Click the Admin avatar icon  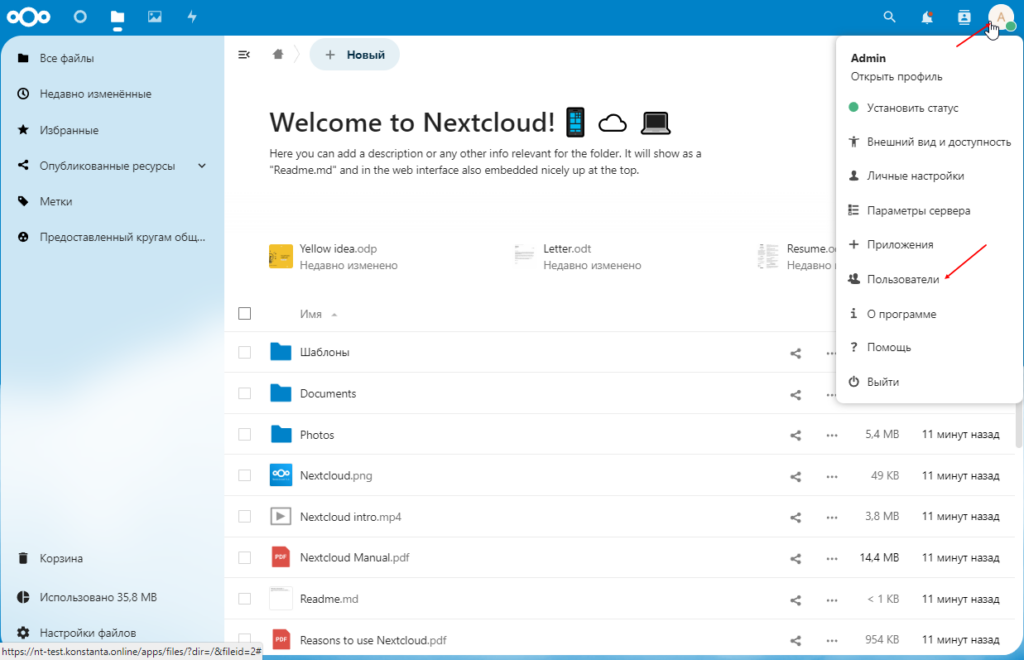coord(1000,17)
